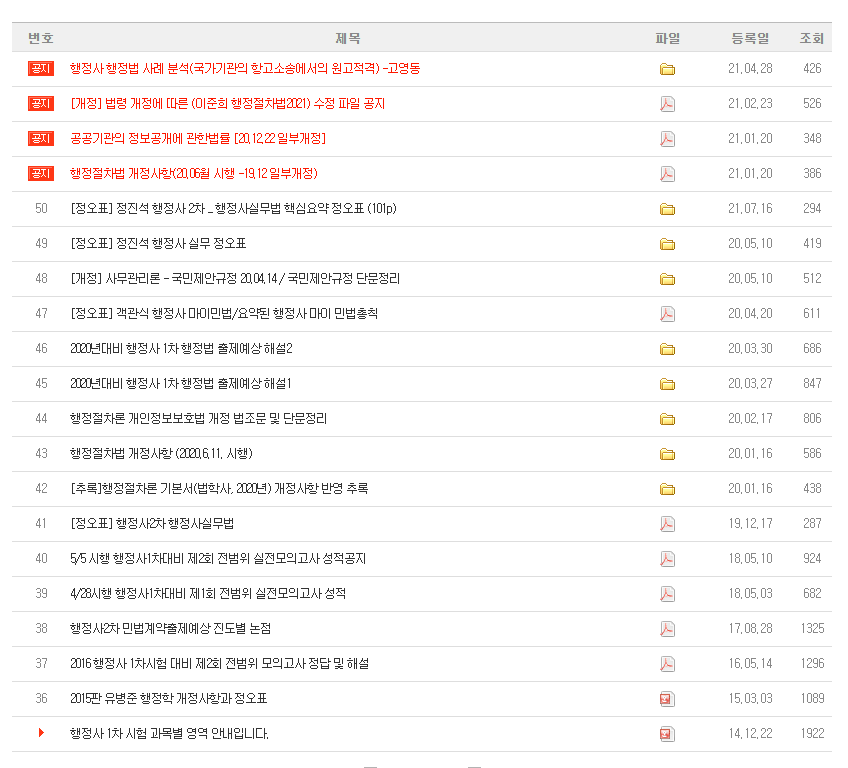Download PDF for the 이준희 행정절차법2021 notice
This screenshot has height=768, width=848.
667,104
